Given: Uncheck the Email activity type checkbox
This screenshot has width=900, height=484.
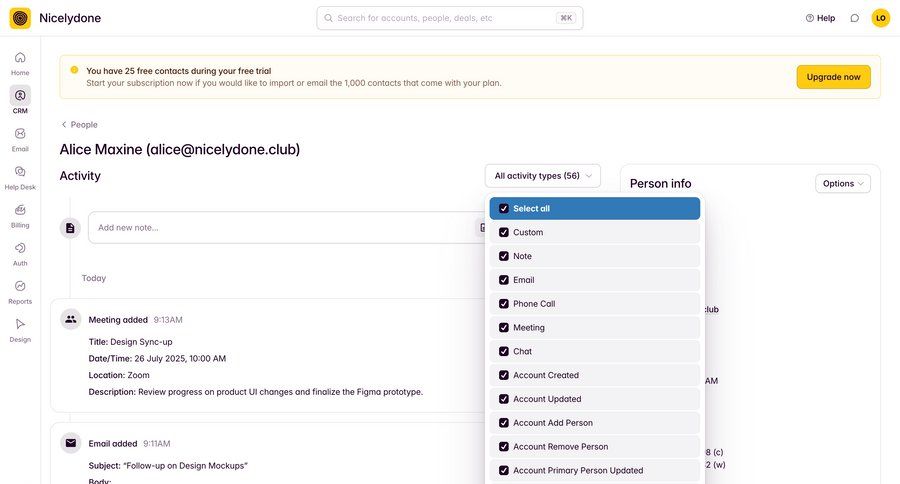Looking at the screenshot, I should pyautogui.click(x=503, y=280).
